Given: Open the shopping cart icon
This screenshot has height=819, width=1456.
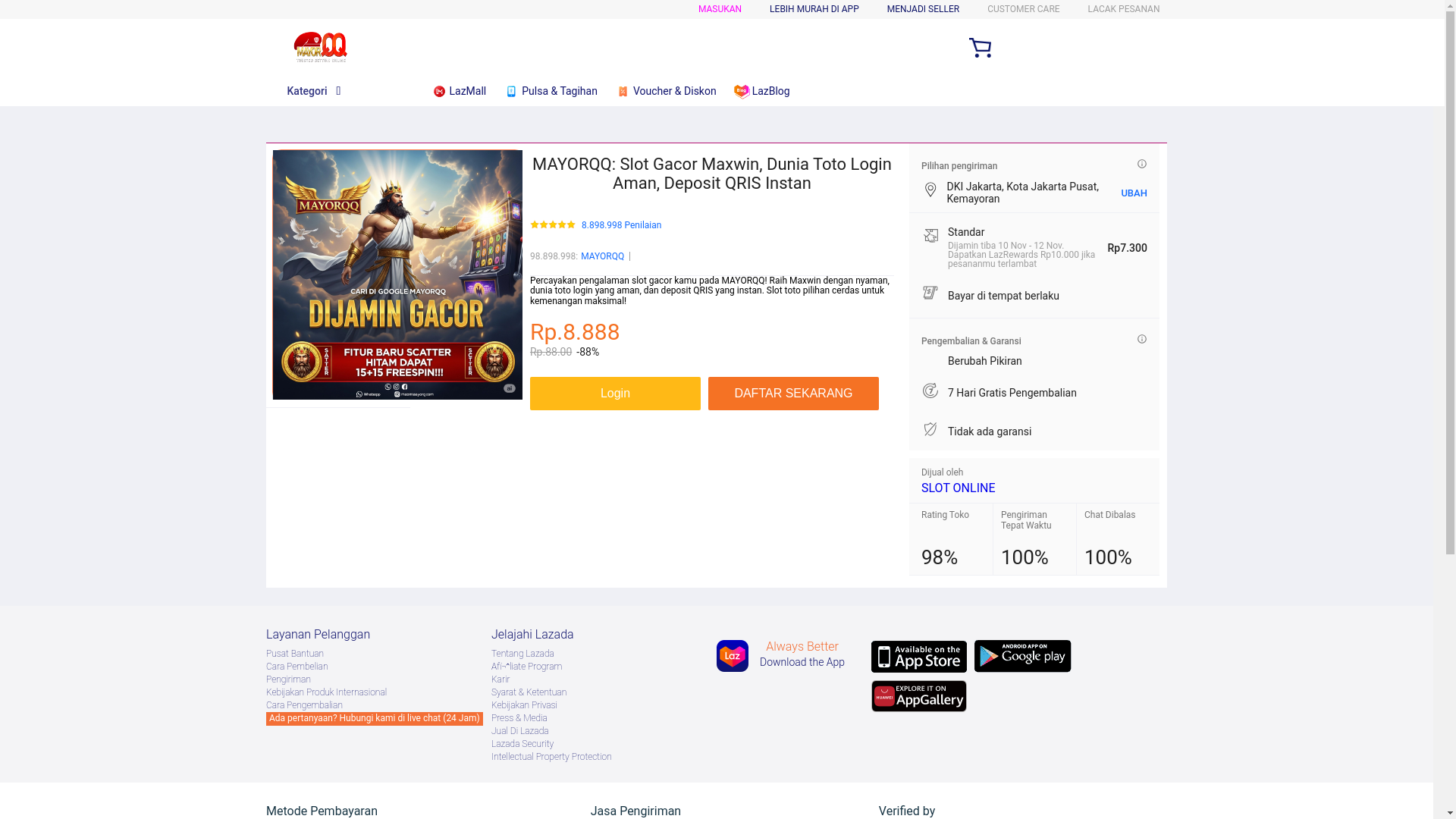Looking at the screenshot, I should pos(980,48).
